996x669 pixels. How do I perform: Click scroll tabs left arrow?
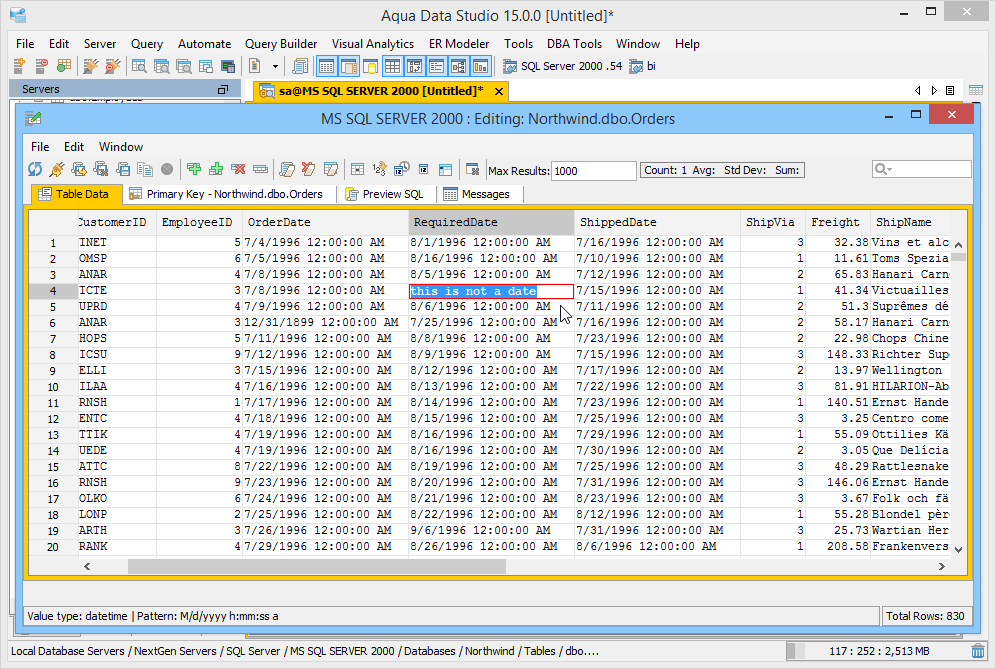(x=918, y=91)
